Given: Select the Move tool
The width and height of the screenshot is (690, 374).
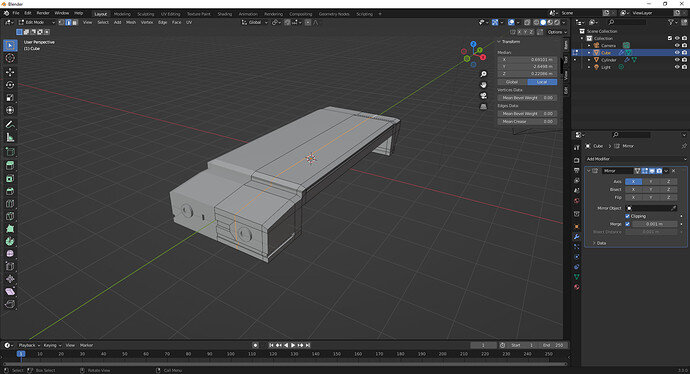Looking at the screenshot, I should (10, 72).
